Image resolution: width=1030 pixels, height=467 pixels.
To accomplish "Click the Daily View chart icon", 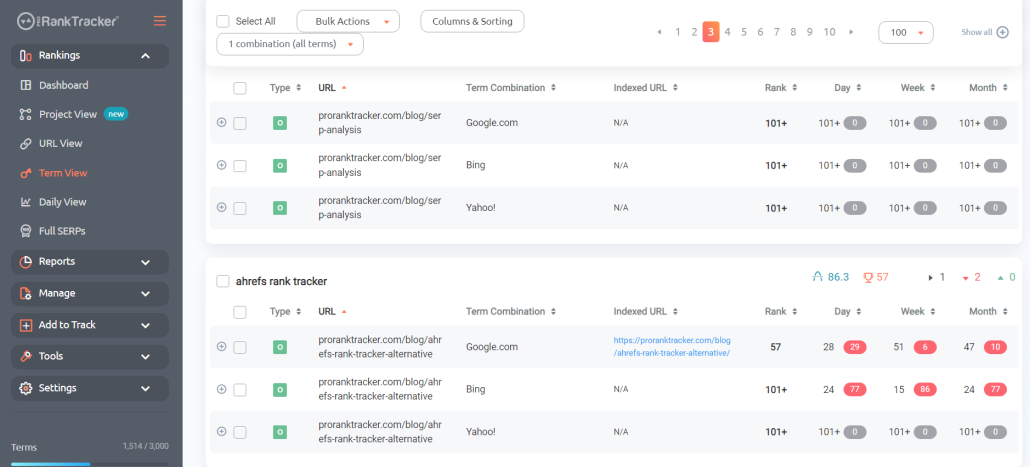I will pos(26,202).
